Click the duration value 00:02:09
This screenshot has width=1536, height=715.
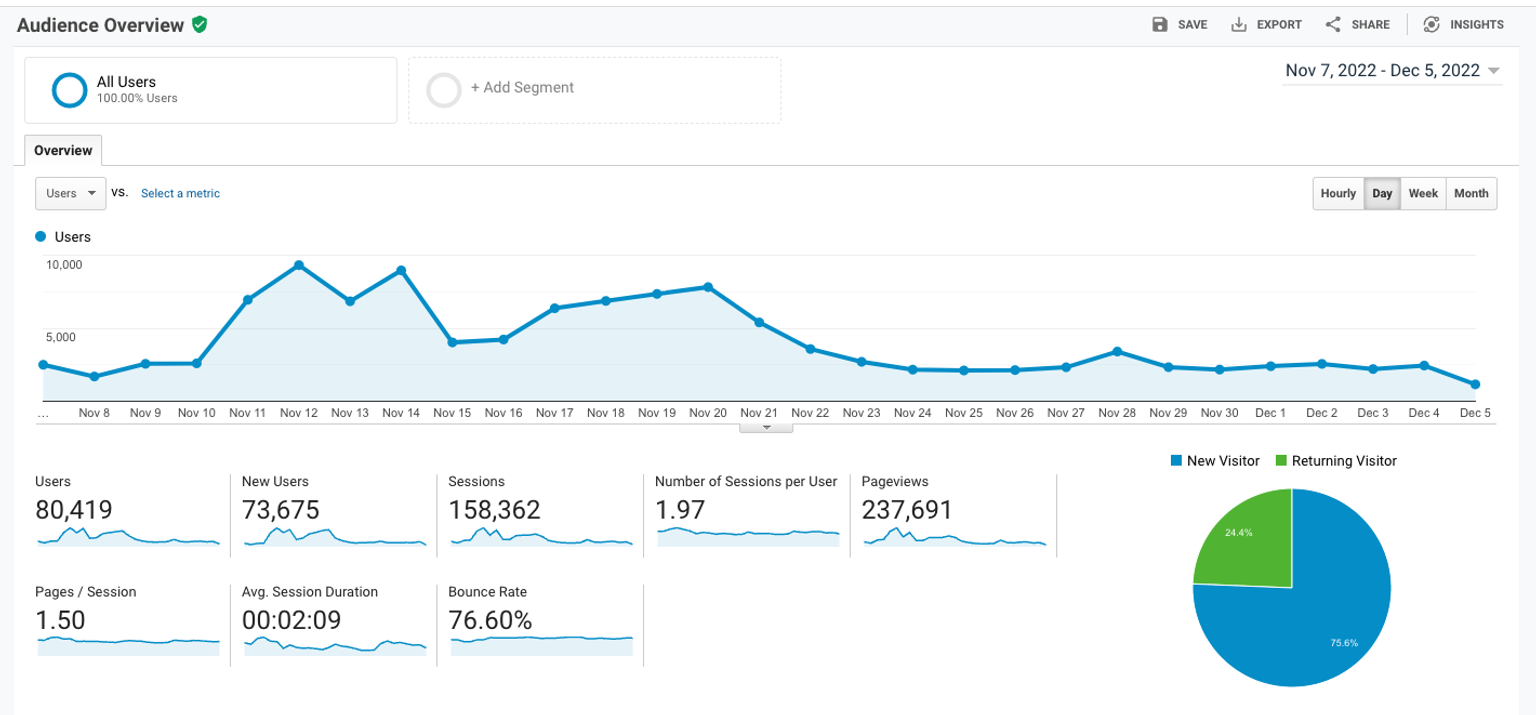(292, 620)
